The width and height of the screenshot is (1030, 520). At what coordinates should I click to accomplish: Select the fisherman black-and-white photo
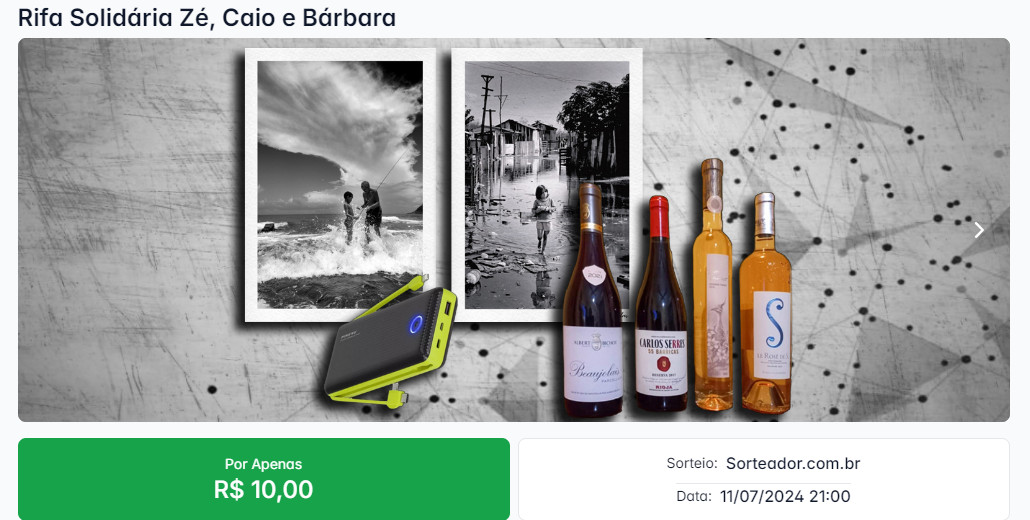[x=340, y=184]
